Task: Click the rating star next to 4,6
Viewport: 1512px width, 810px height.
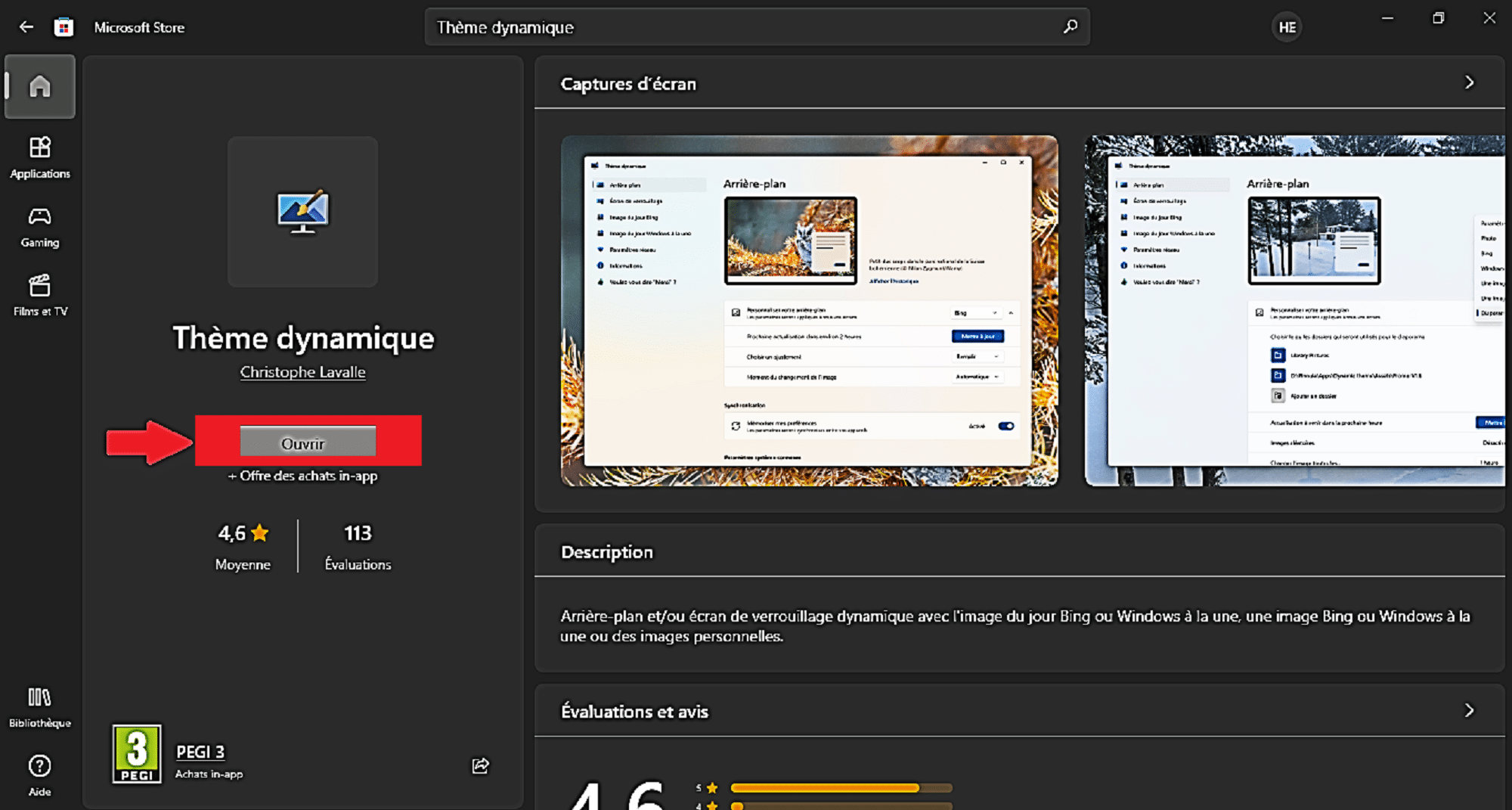Action: tap(260, 533)
